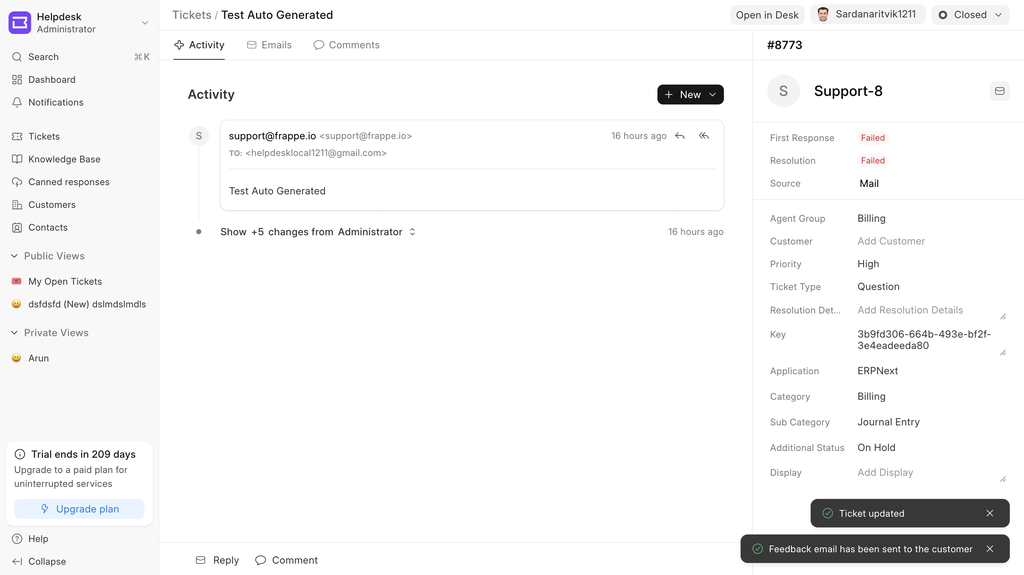
Task: Switch to the Comments tab
Action: click(346, 45)
